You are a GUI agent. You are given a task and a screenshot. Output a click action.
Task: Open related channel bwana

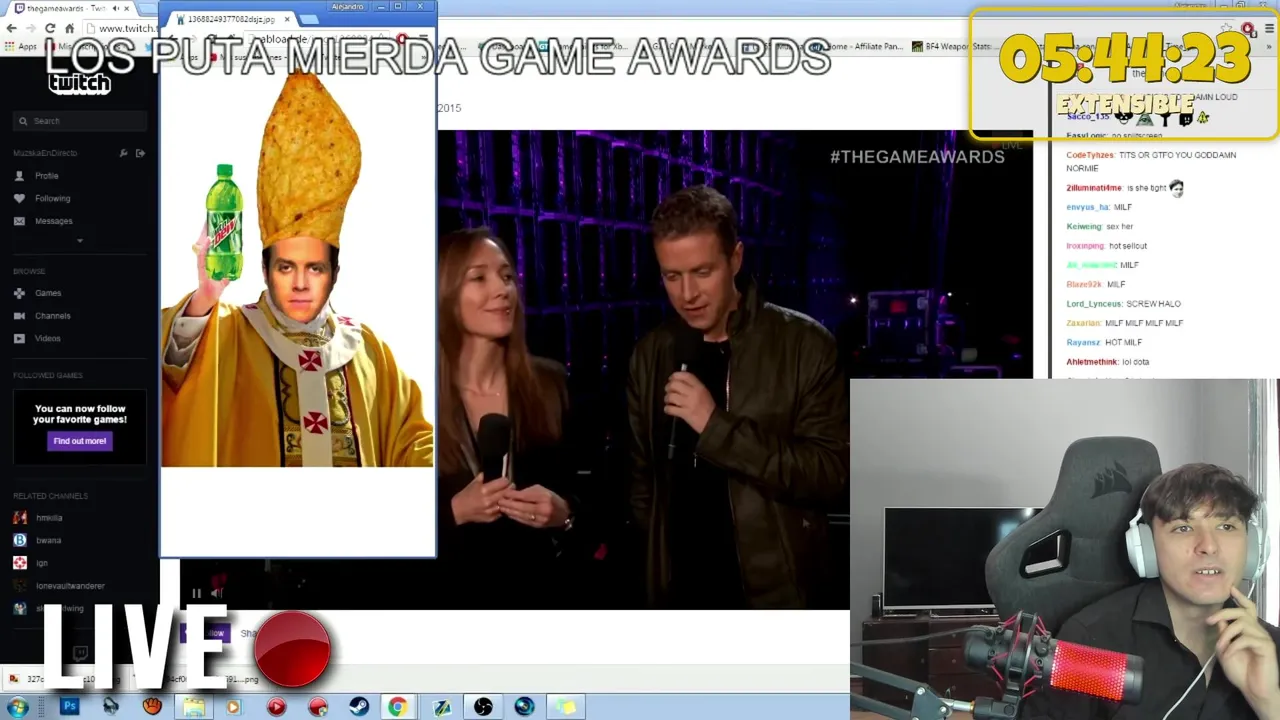pos(48,540)
